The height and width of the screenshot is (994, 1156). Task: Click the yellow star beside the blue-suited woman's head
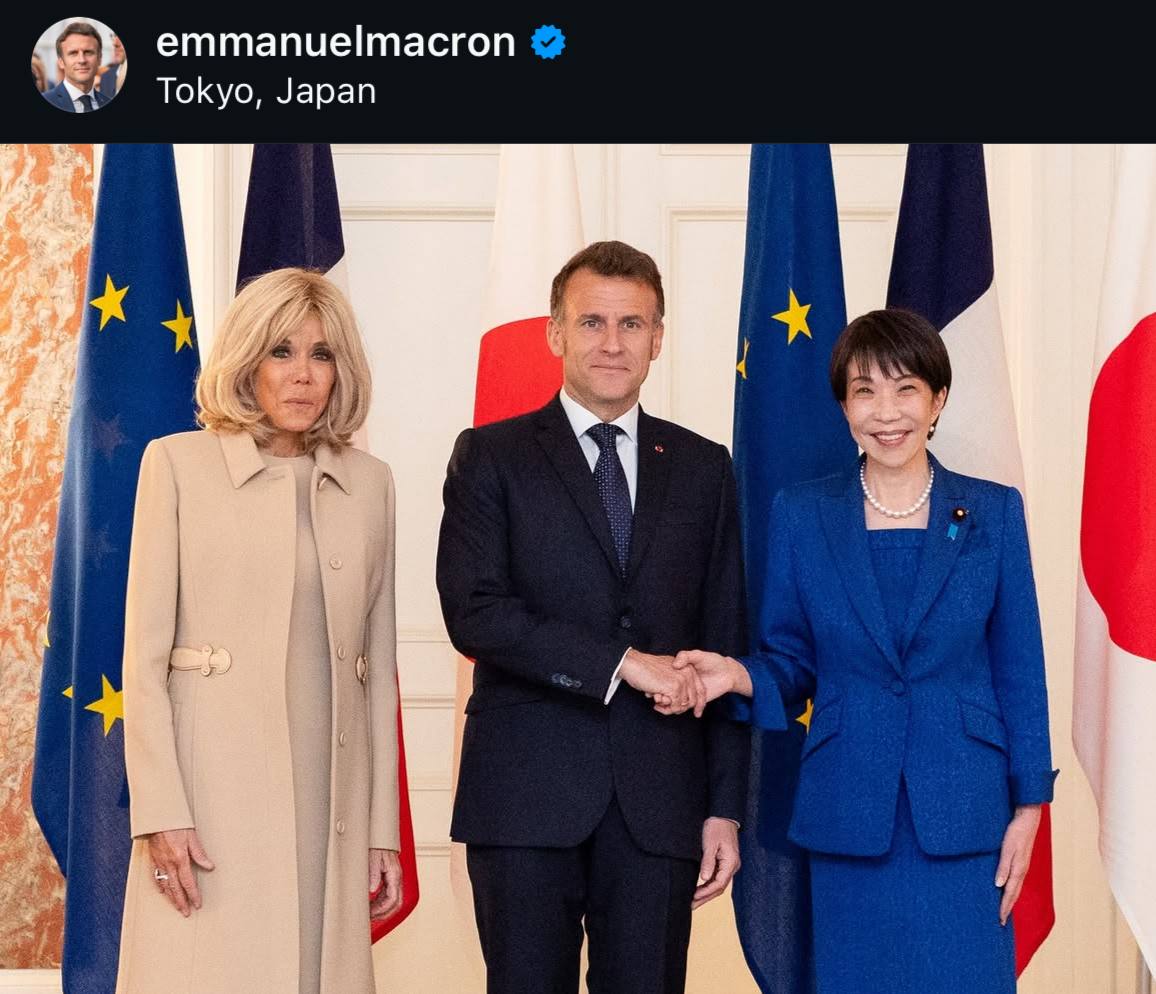coord(793,317)
